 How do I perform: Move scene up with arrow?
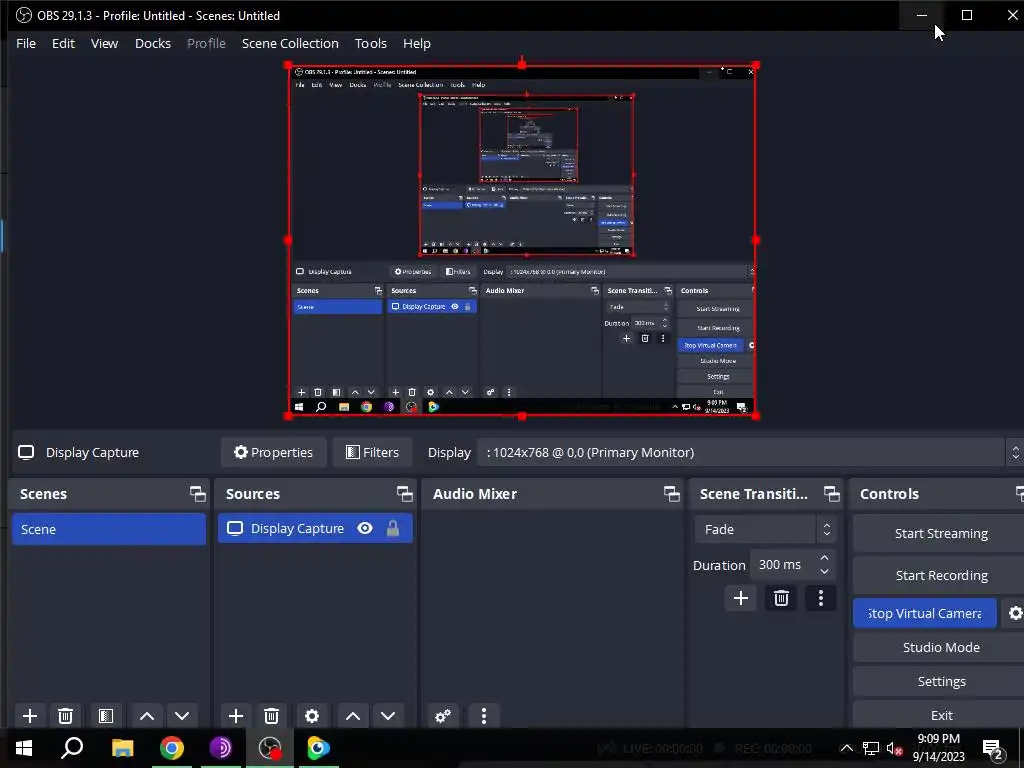[x=147, y=716]
